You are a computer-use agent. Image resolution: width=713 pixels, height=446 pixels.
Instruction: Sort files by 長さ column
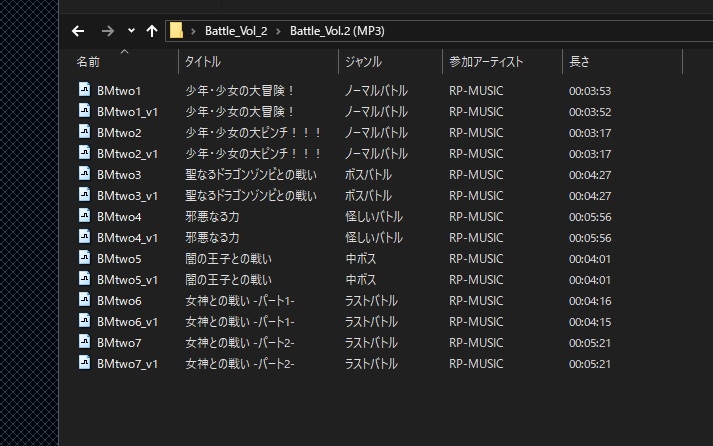click(579, 62)
